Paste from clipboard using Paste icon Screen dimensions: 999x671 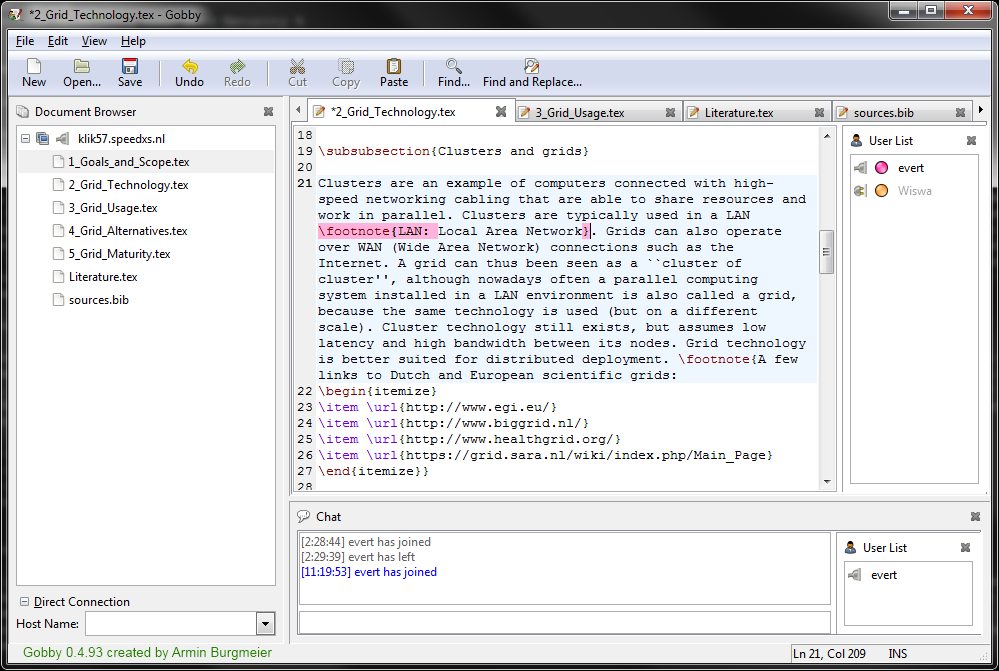(394, 66)
